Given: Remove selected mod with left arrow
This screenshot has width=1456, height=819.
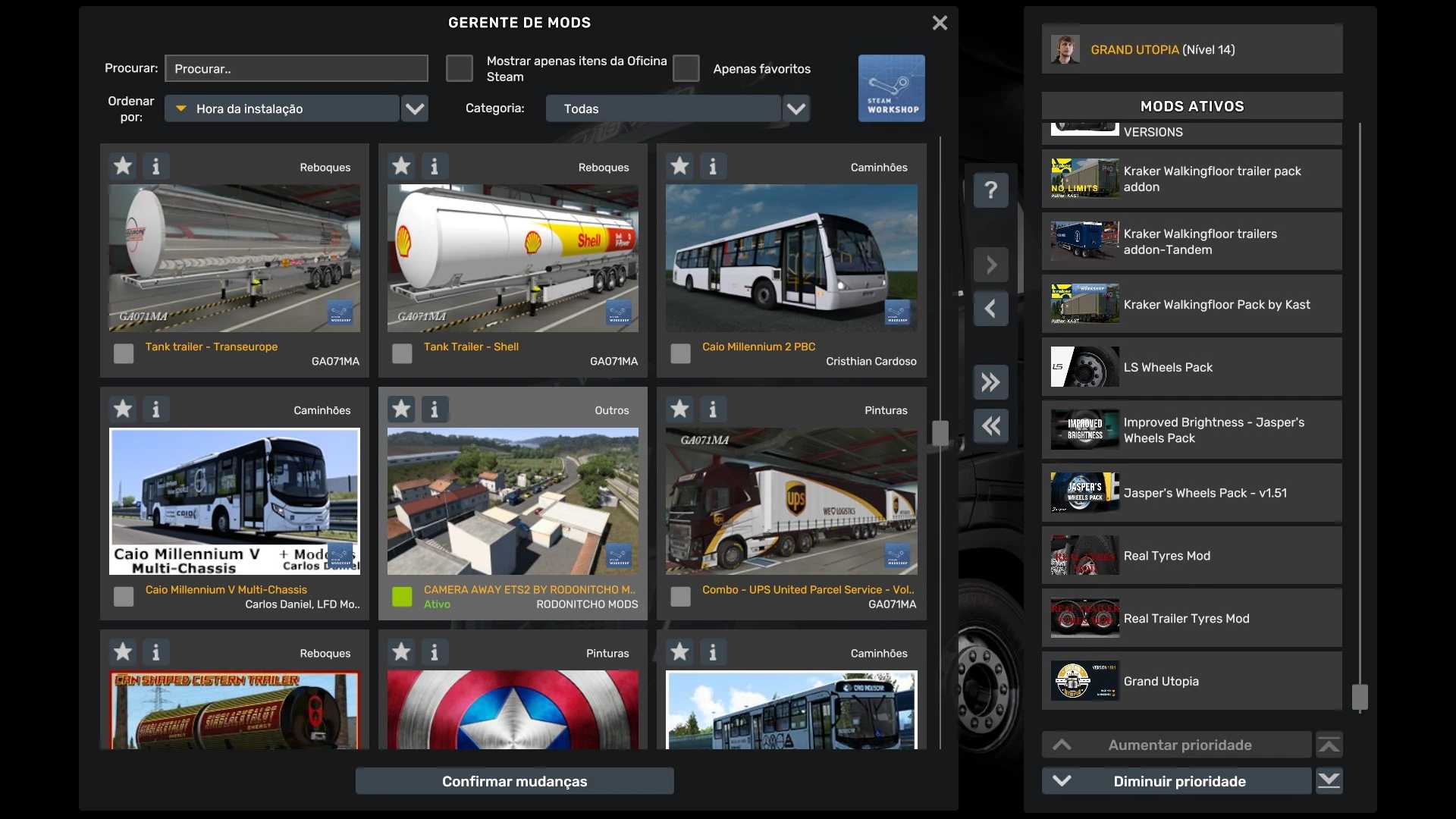Looking at the screenshot, I should coord(990,309).
